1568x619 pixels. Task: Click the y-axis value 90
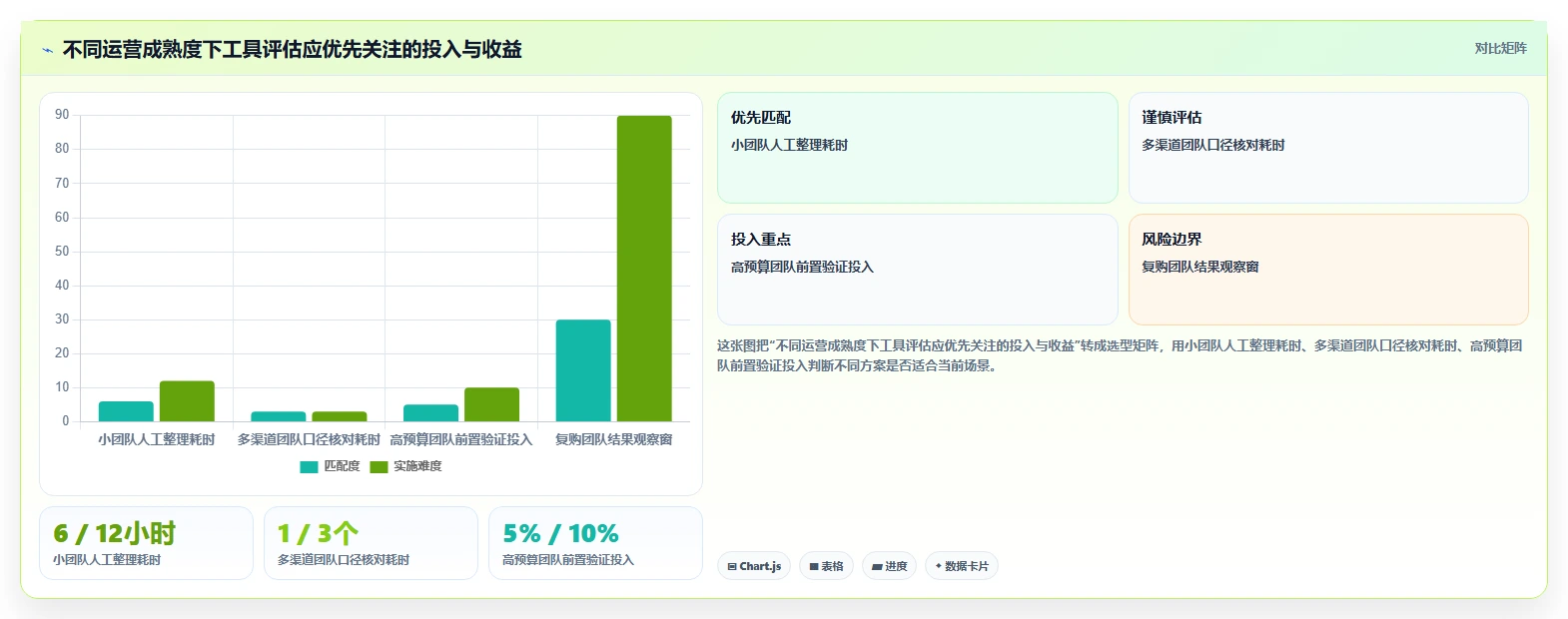point(62,115)
